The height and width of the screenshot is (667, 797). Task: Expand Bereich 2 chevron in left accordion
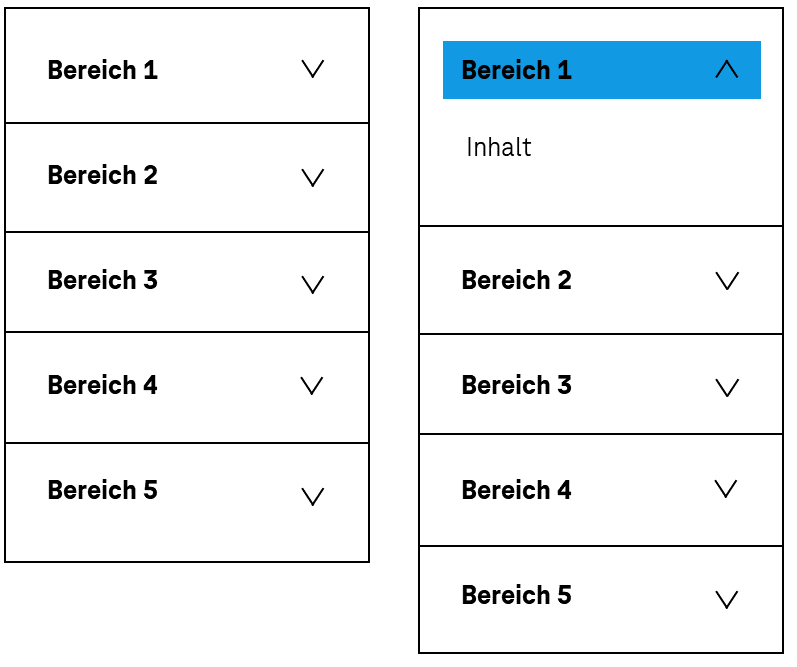[x=313, y=178]
